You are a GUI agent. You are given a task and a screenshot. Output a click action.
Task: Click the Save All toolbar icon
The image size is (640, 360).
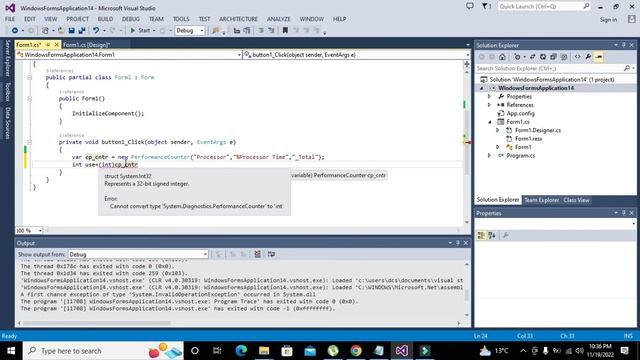click(x=82, y=31)
